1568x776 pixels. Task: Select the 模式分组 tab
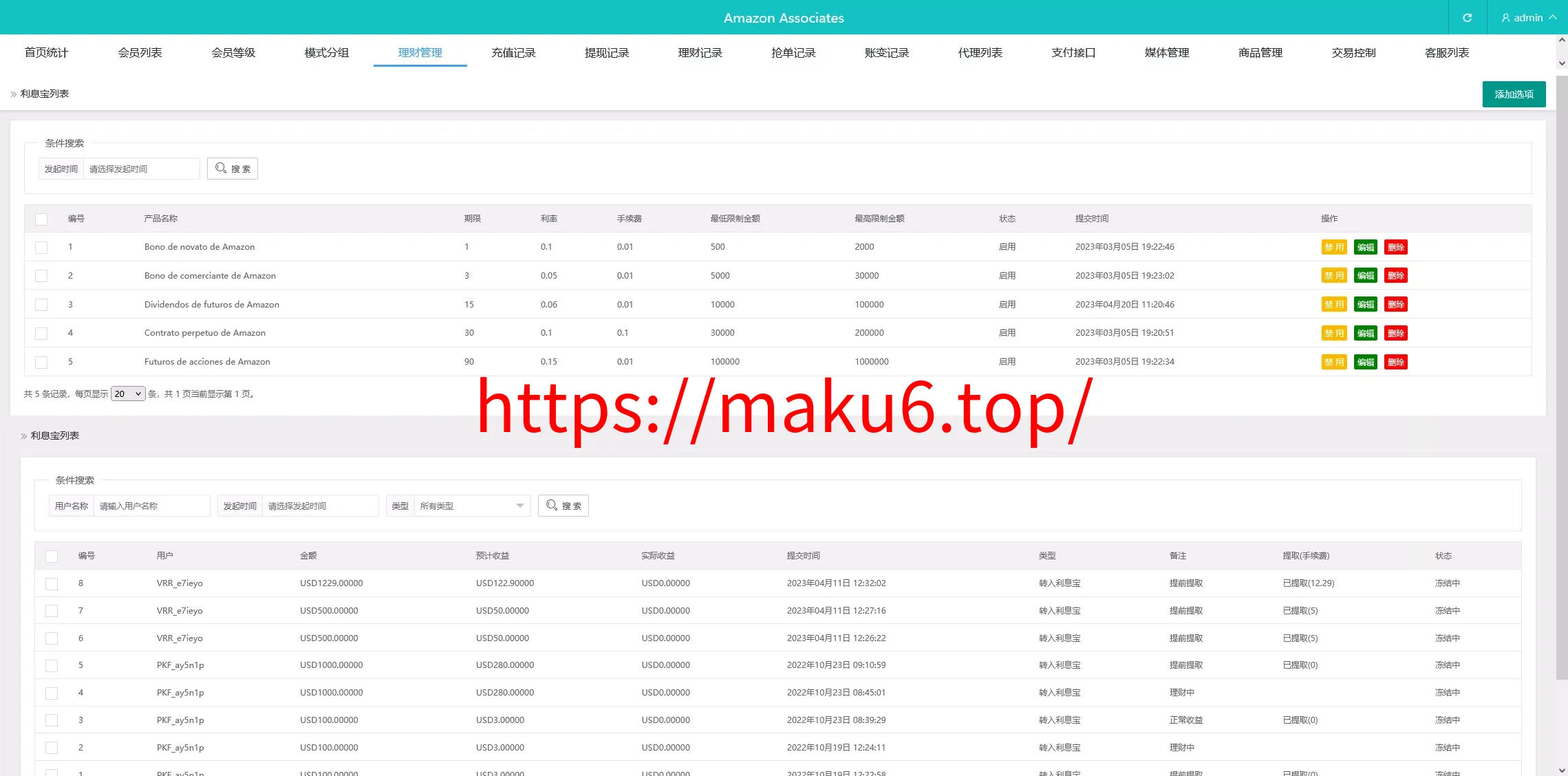click(327, 52)
